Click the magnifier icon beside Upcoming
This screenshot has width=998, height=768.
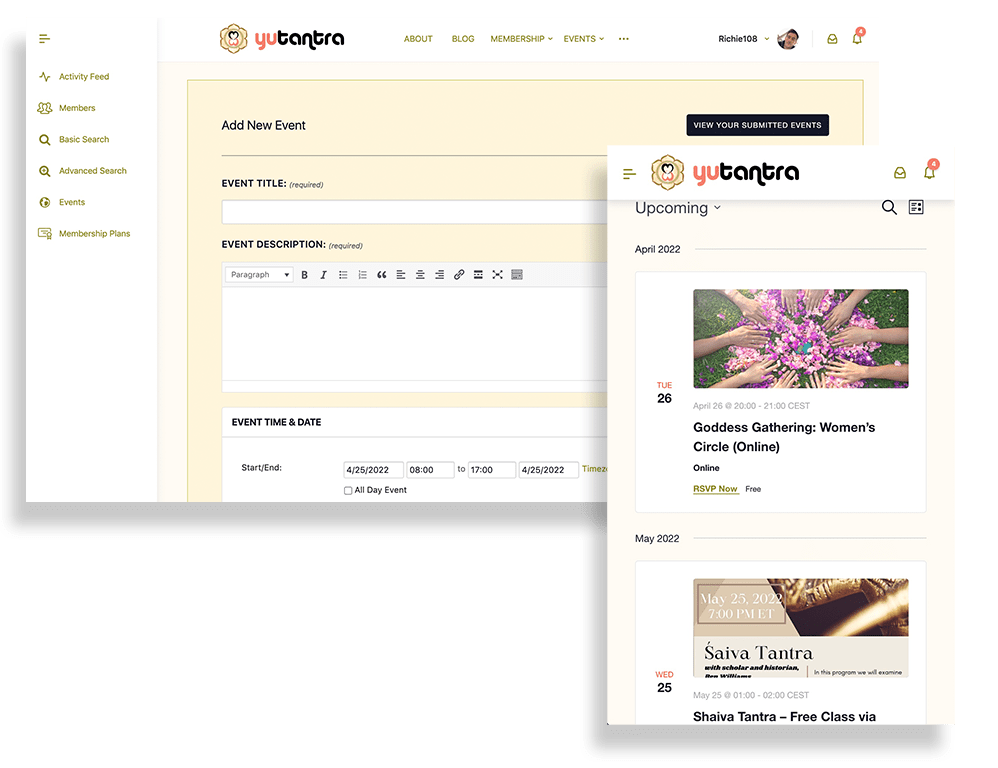889,207
